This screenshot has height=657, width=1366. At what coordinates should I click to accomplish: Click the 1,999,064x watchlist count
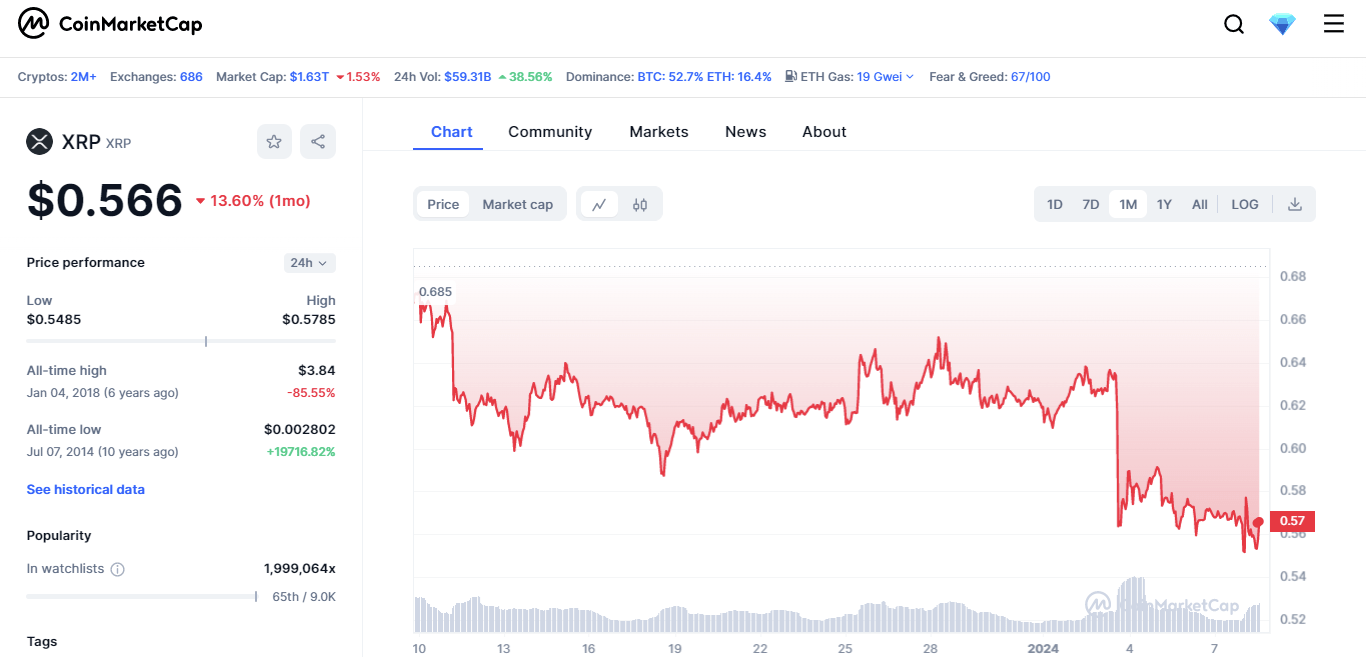[300, 568]
